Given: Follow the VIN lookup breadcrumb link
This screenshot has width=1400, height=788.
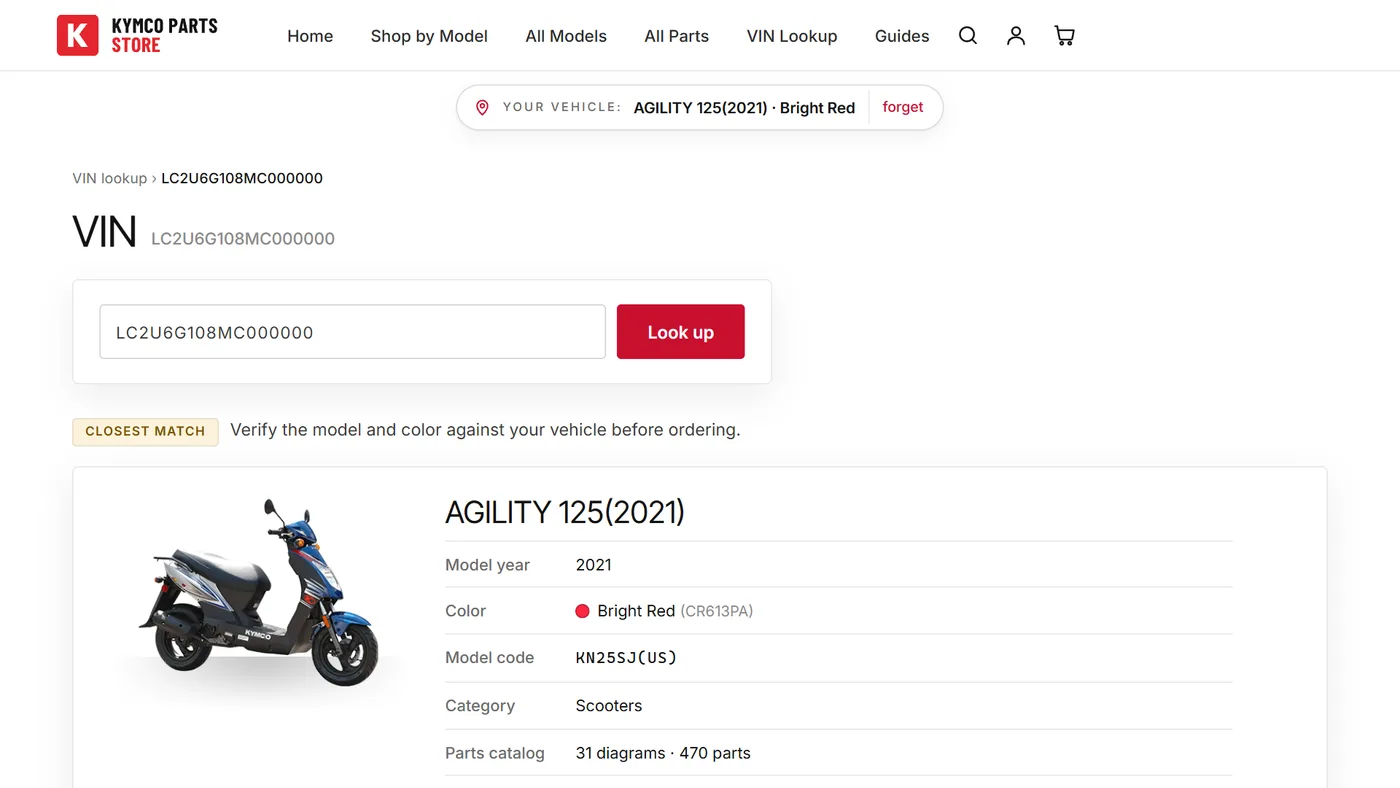Looking at the screenshot, I should pos(110,178).
